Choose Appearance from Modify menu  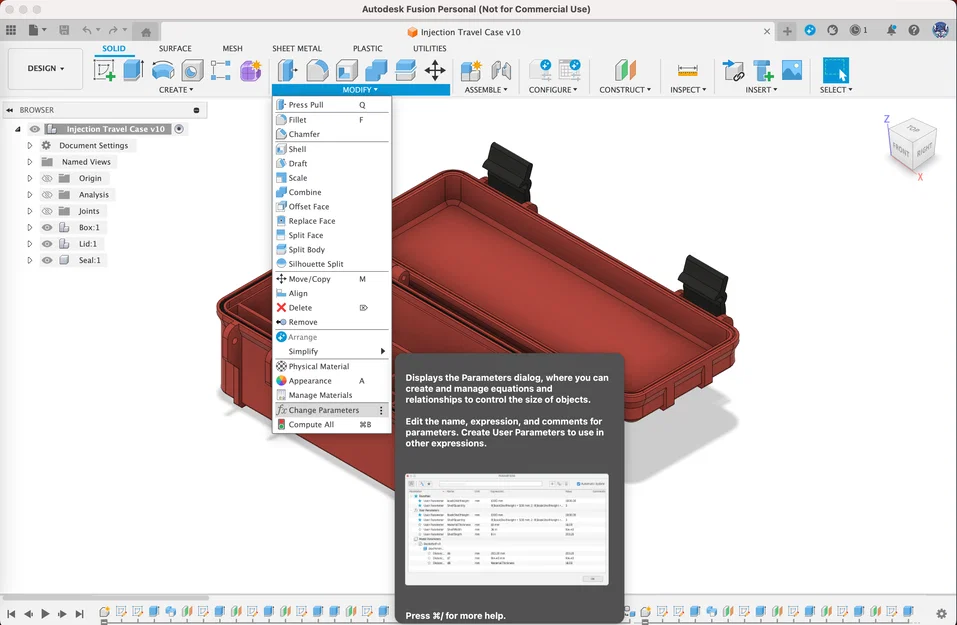[331, 381]
